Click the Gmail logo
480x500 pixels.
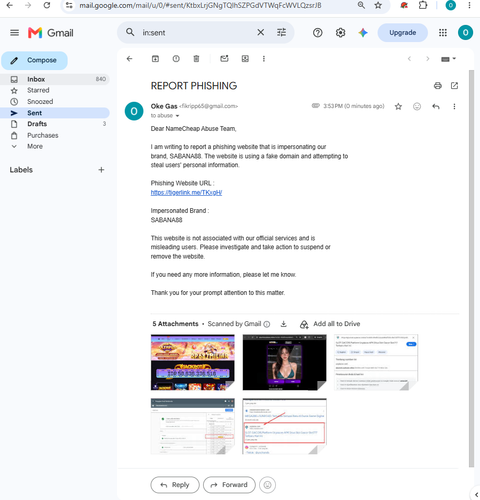(x=51, y=33)
